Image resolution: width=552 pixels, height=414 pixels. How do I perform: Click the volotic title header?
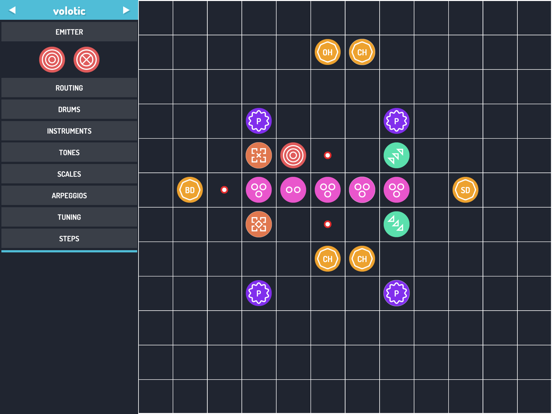[x=69, y=11]
